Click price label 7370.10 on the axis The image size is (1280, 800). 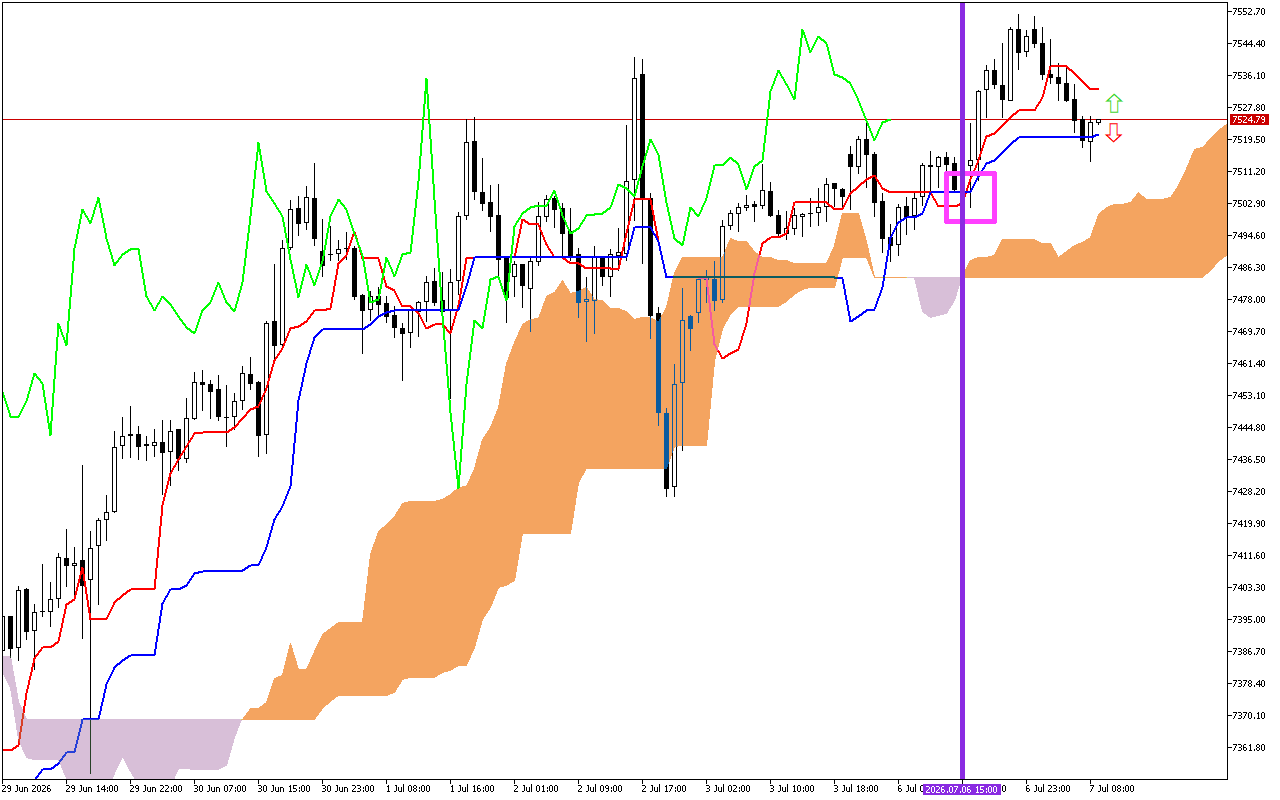coord(1250,716)
